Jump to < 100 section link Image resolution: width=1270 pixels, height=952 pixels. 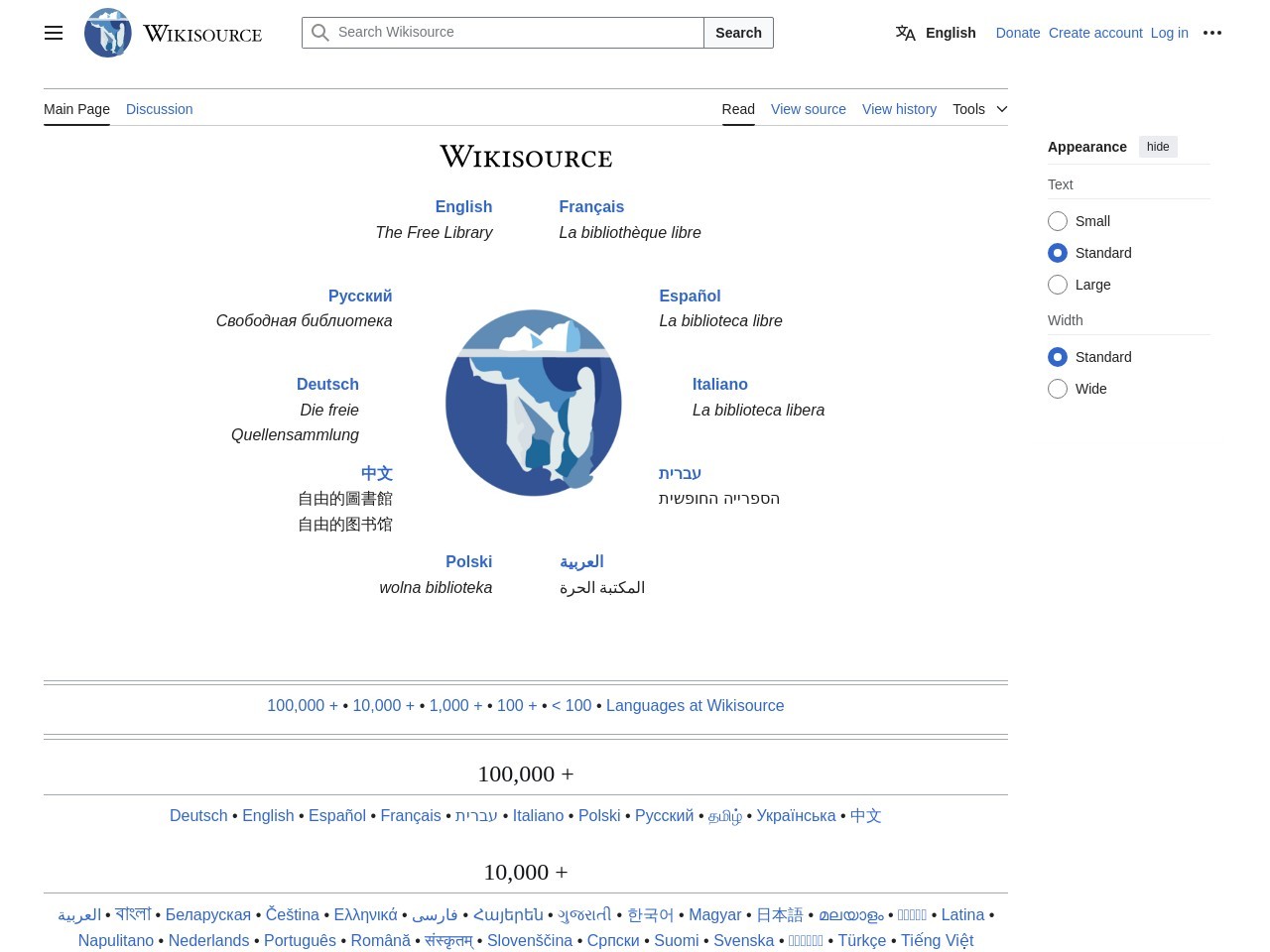point(571,705)
